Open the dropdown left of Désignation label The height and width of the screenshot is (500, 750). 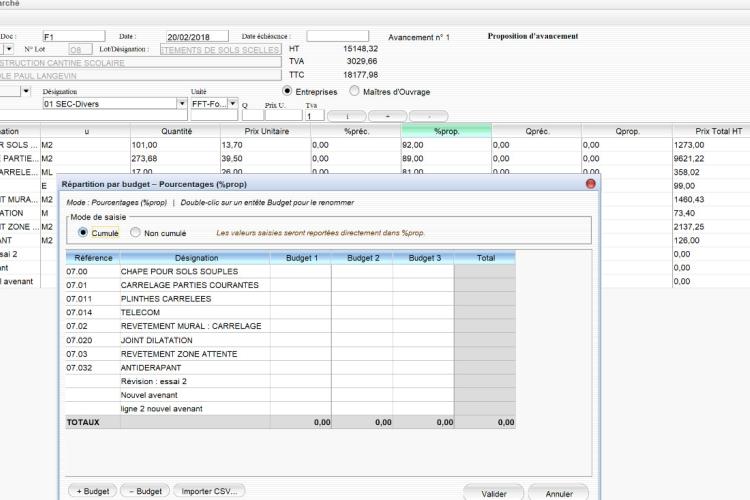click(x=26, y=90)
